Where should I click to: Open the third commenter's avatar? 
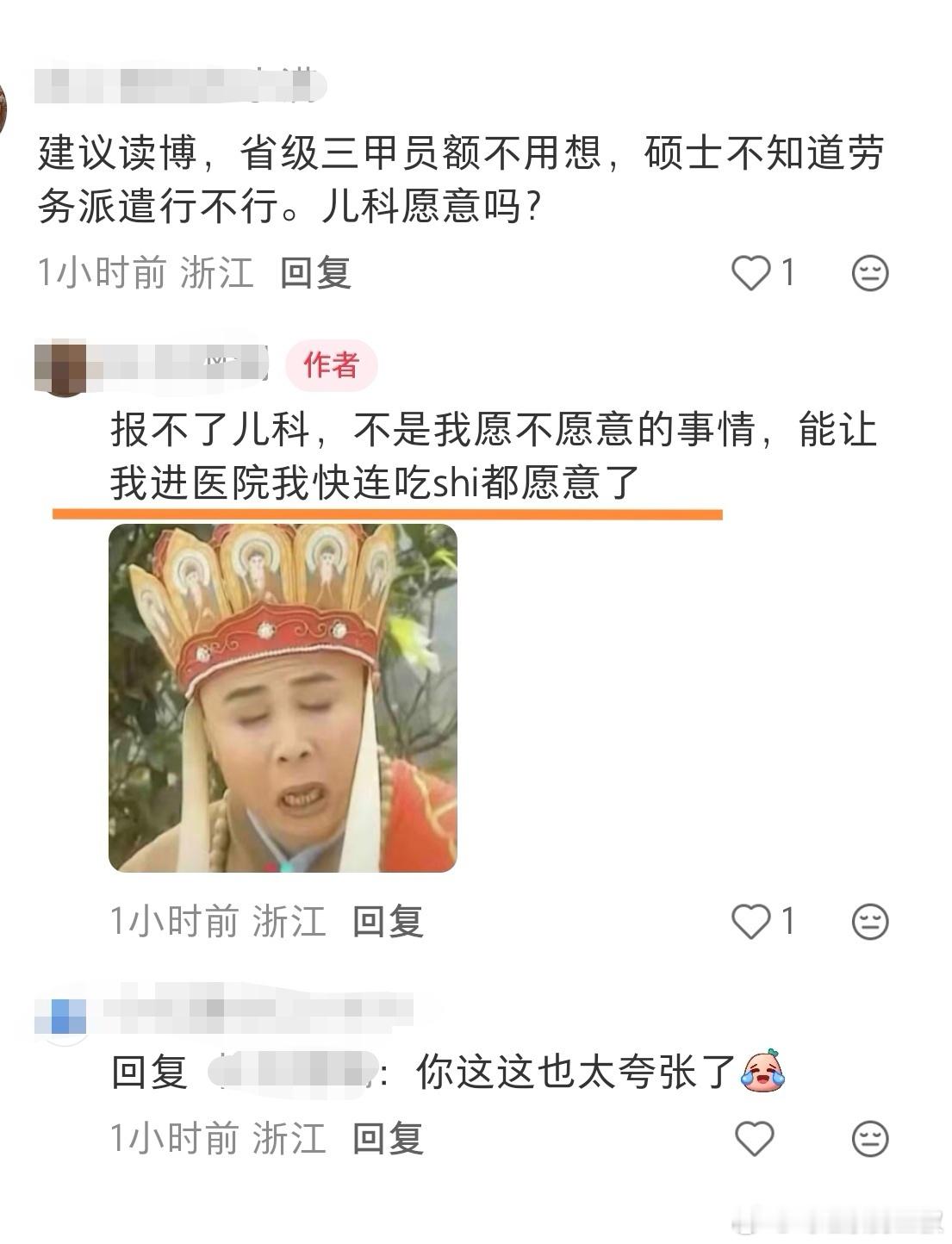[62, 1017]
